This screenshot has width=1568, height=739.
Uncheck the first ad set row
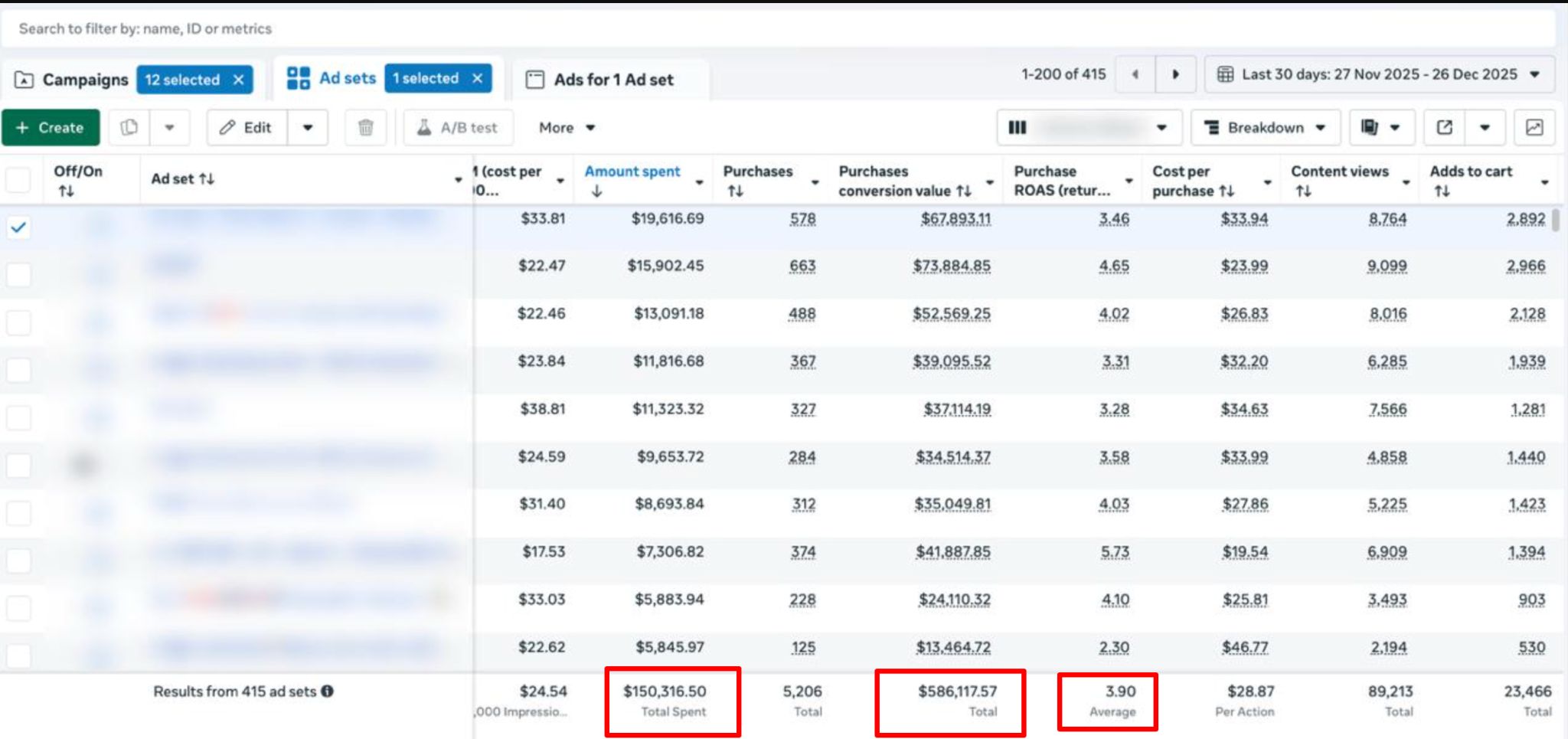(x=18, y=227)
